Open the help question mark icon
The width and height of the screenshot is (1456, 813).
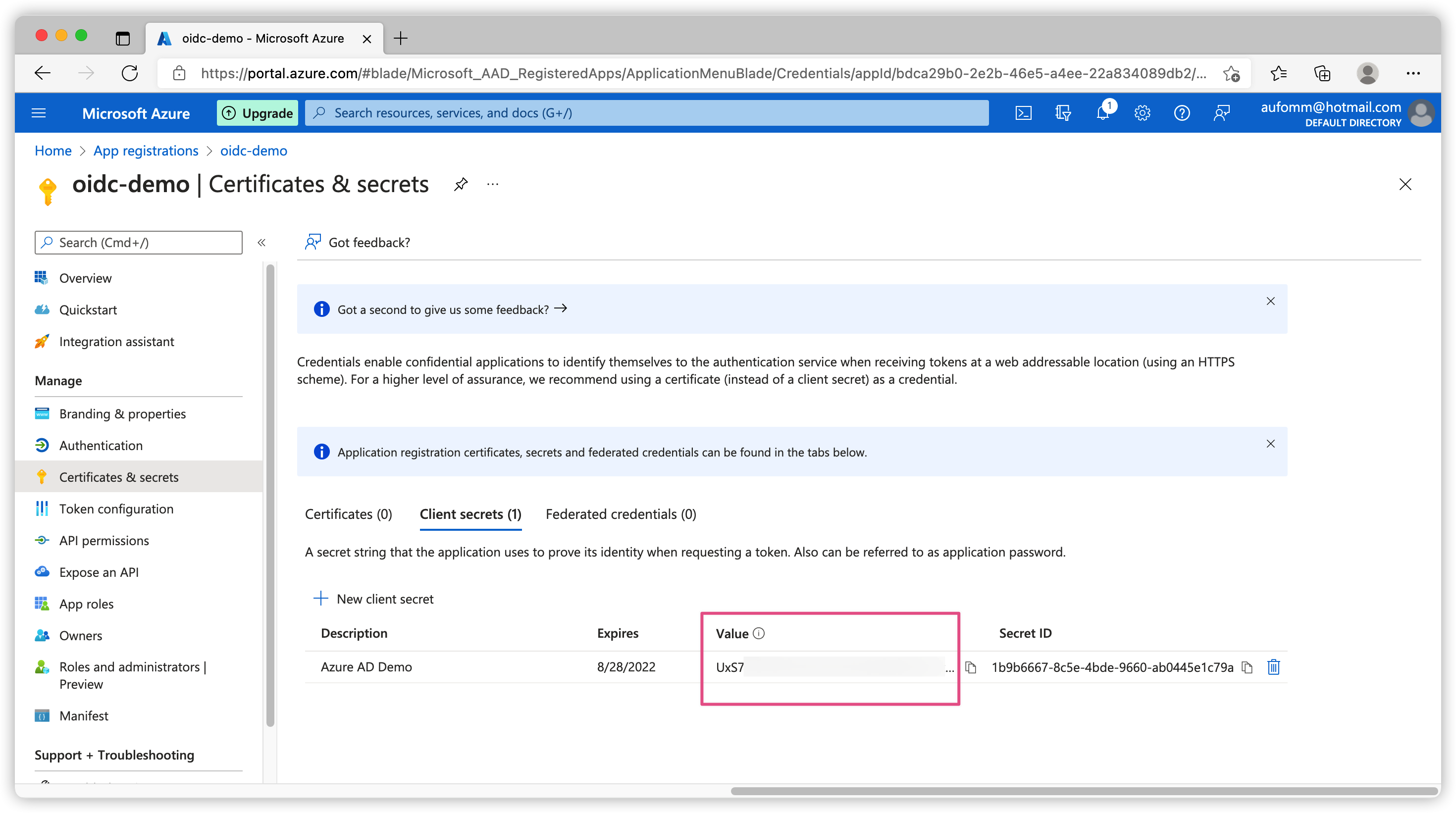1181,113
